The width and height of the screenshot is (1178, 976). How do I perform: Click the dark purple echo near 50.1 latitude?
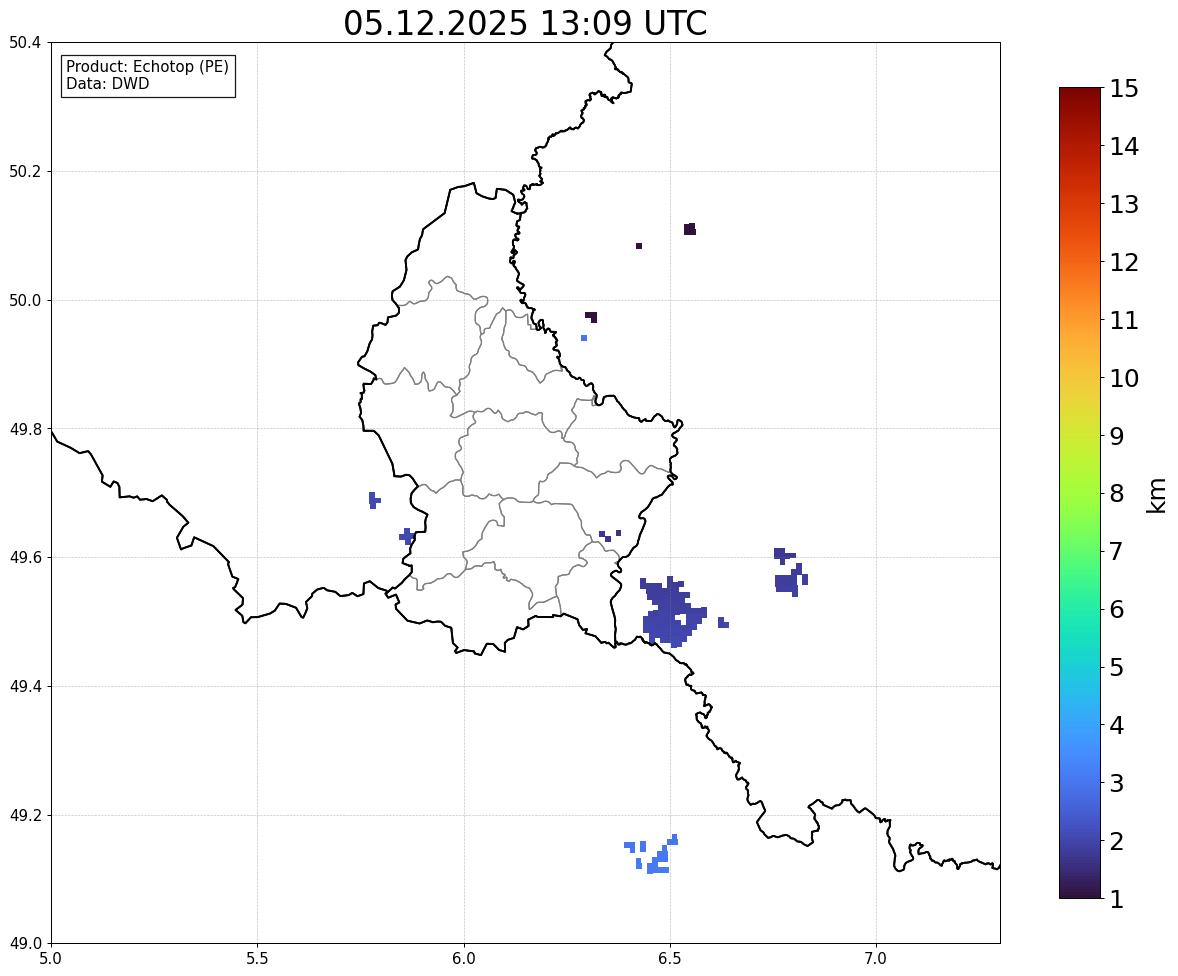(x=690, y=229)
